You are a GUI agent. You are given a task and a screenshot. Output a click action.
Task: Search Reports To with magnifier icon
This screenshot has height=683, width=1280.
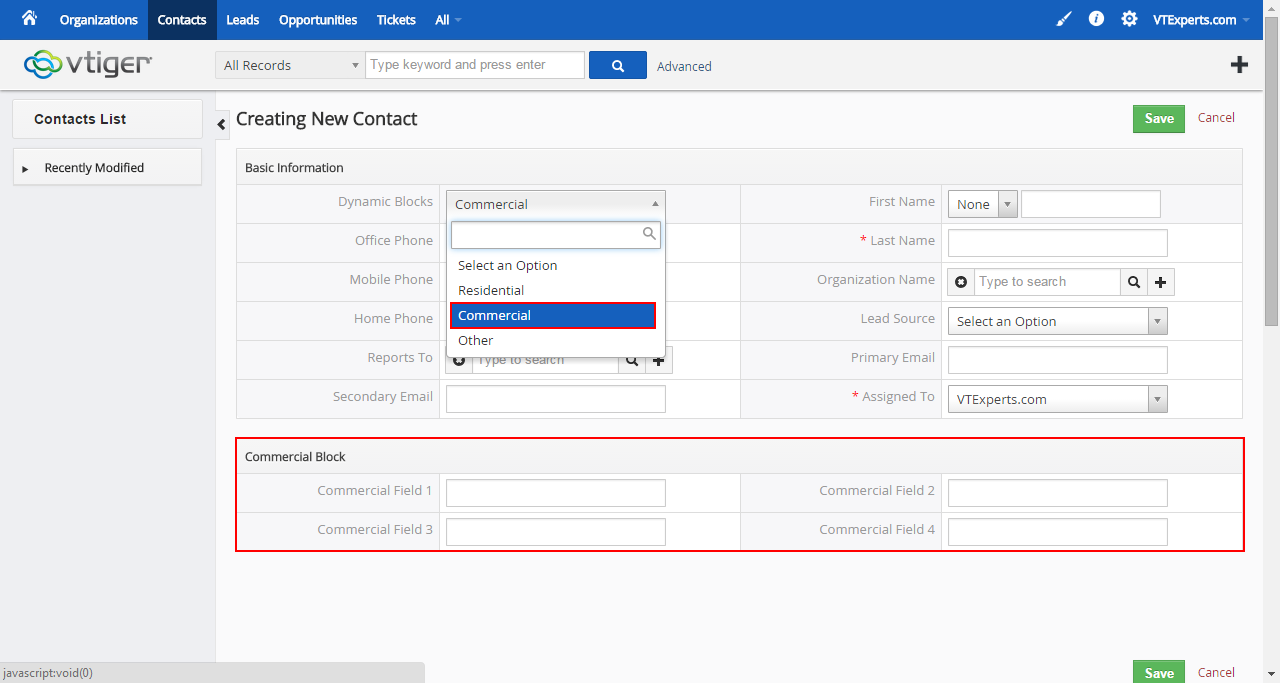(x=632, y=362)
